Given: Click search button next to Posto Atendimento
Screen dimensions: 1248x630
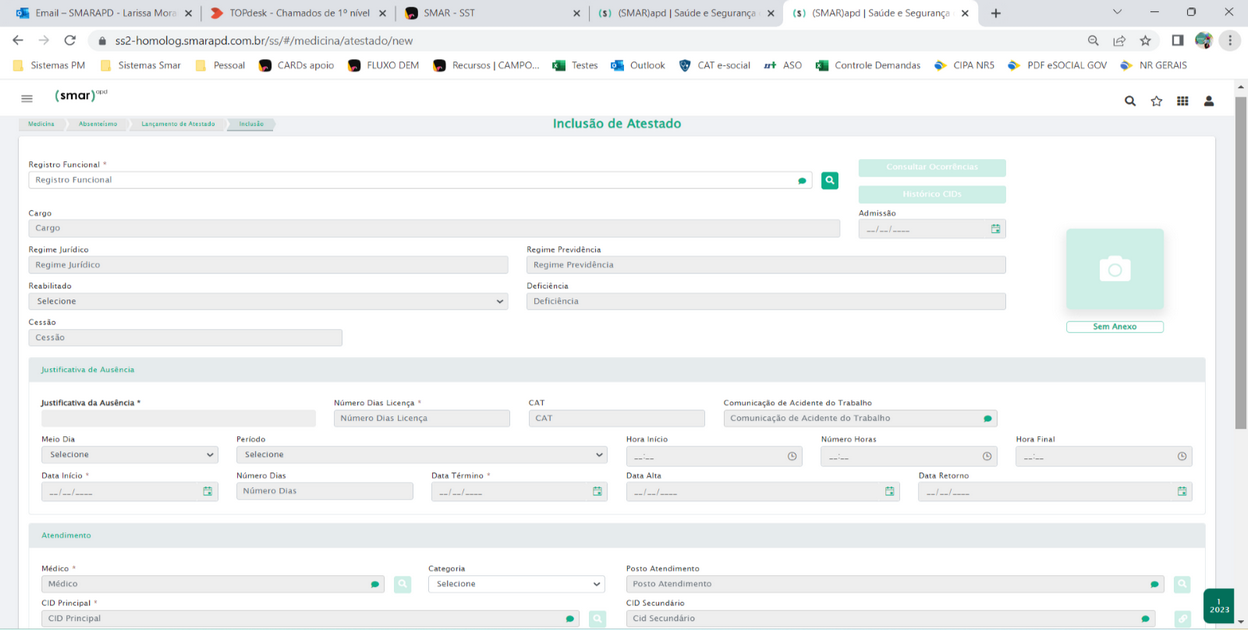Looking at the screenshot, I should point(1182,584).
